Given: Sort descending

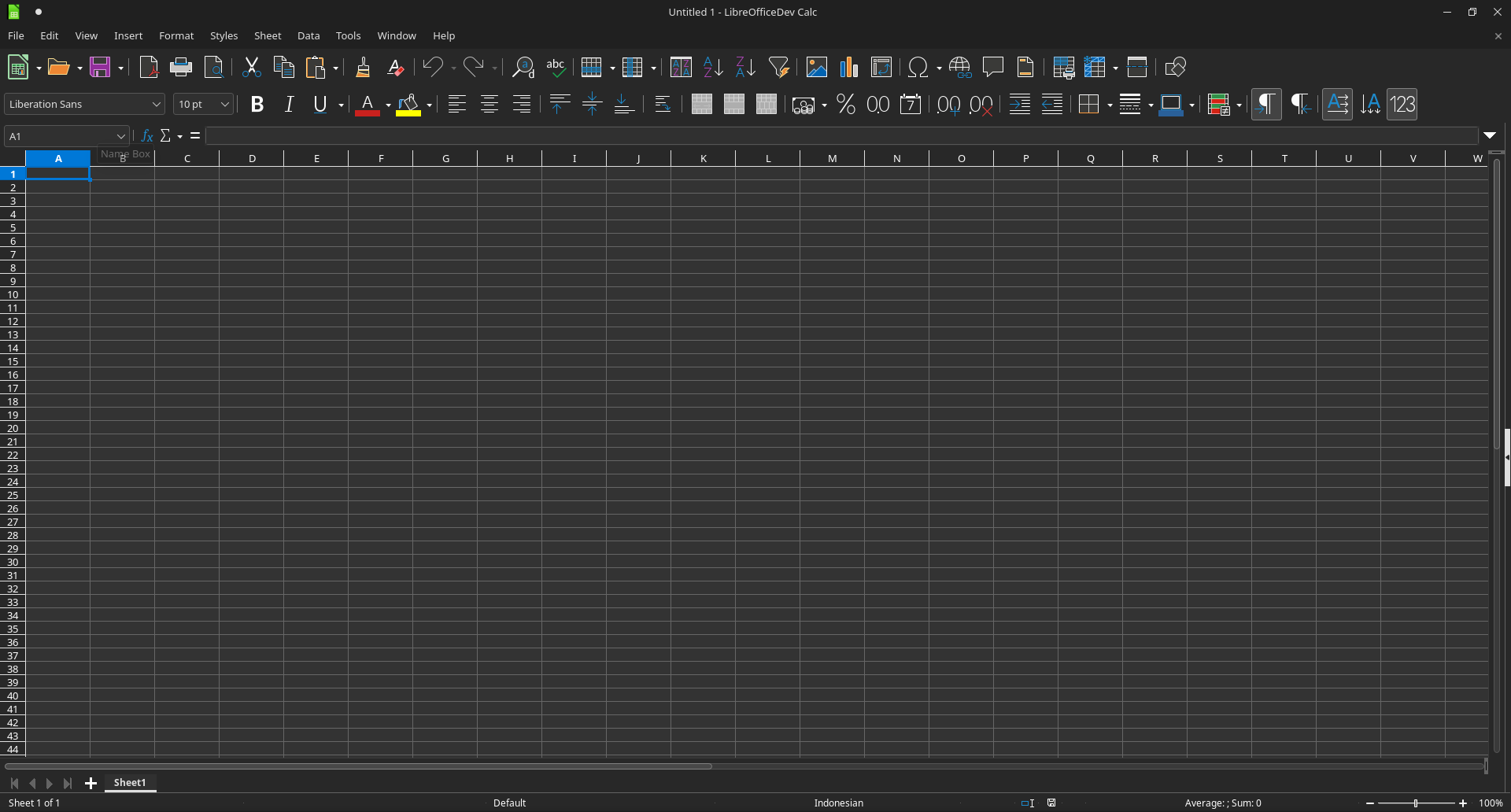Looking at the screenshot, I should pyautogui.click(x=745, y=67).
